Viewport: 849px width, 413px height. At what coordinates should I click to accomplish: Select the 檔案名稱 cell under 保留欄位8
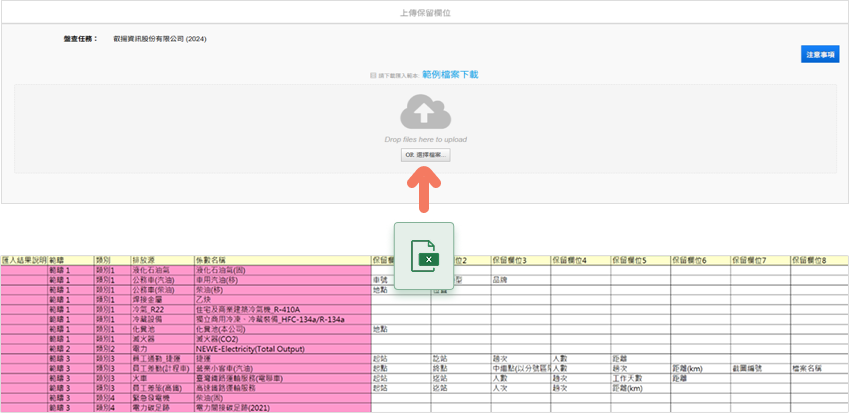[x=812, y=369]
